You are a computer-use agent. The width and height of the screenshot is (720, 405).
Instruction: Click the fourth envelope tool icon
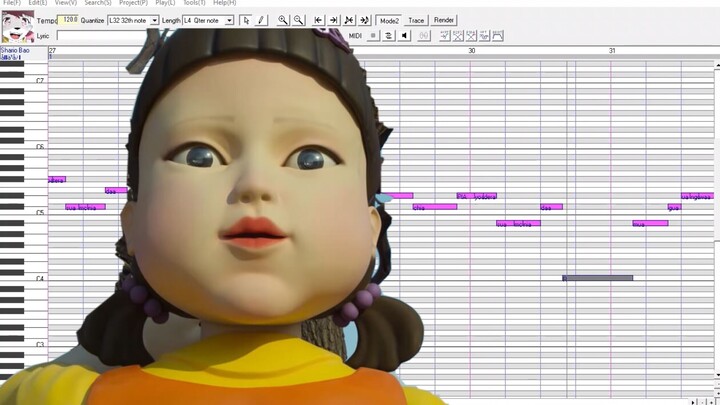[484, 35]
